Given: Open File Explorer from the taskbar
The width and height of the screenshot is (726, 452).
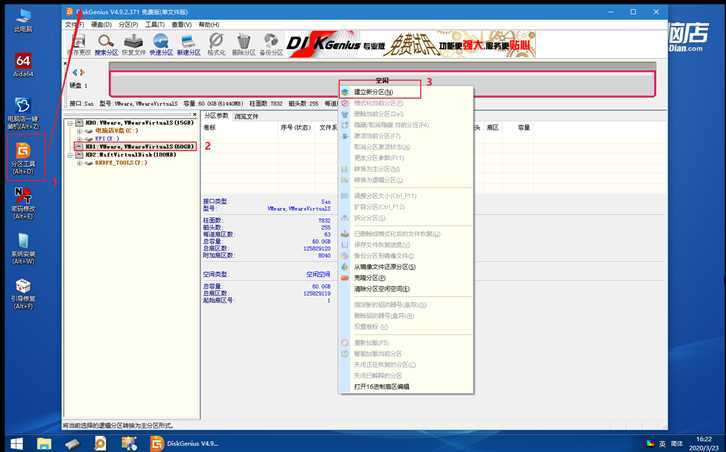Looking at the screenshot, I should 44,444.
